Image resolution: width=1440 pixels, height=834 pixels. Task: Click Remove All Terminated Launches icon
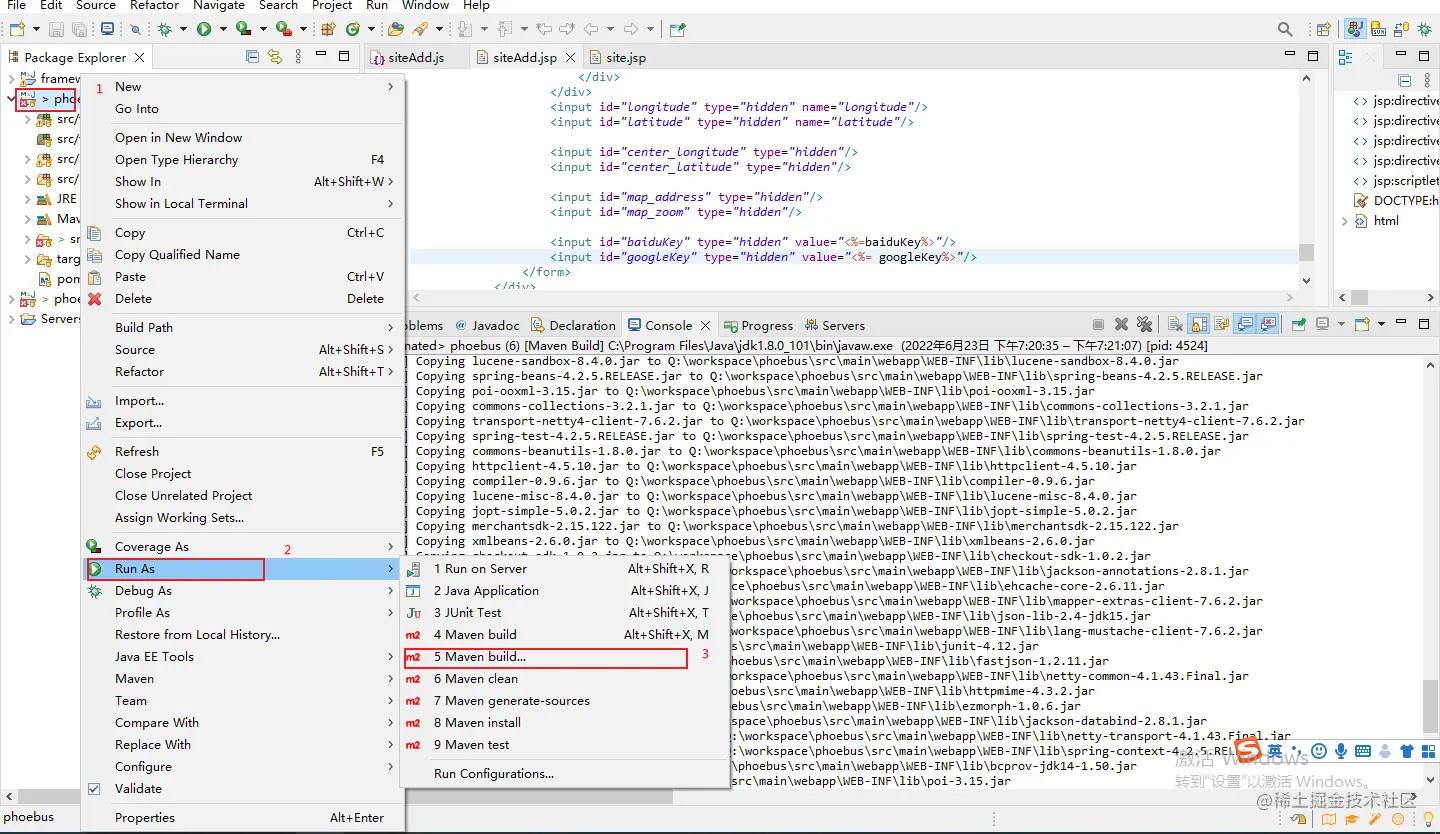coord(1144,325)
